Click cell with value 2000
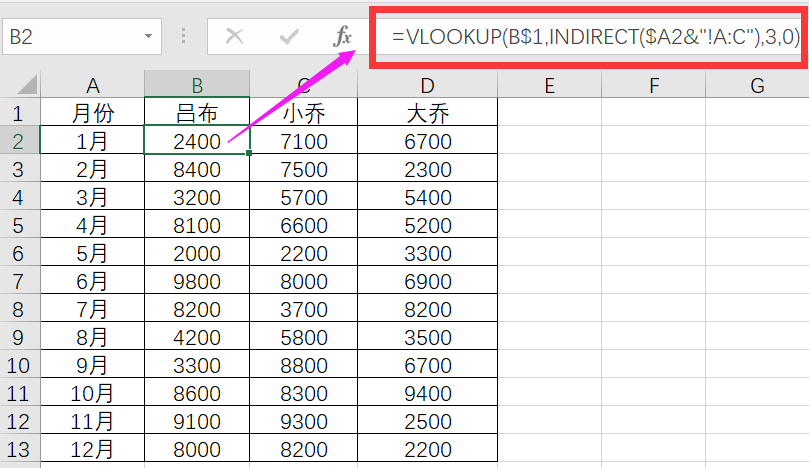This screenshot has height=468, width=809. (197, 253)
